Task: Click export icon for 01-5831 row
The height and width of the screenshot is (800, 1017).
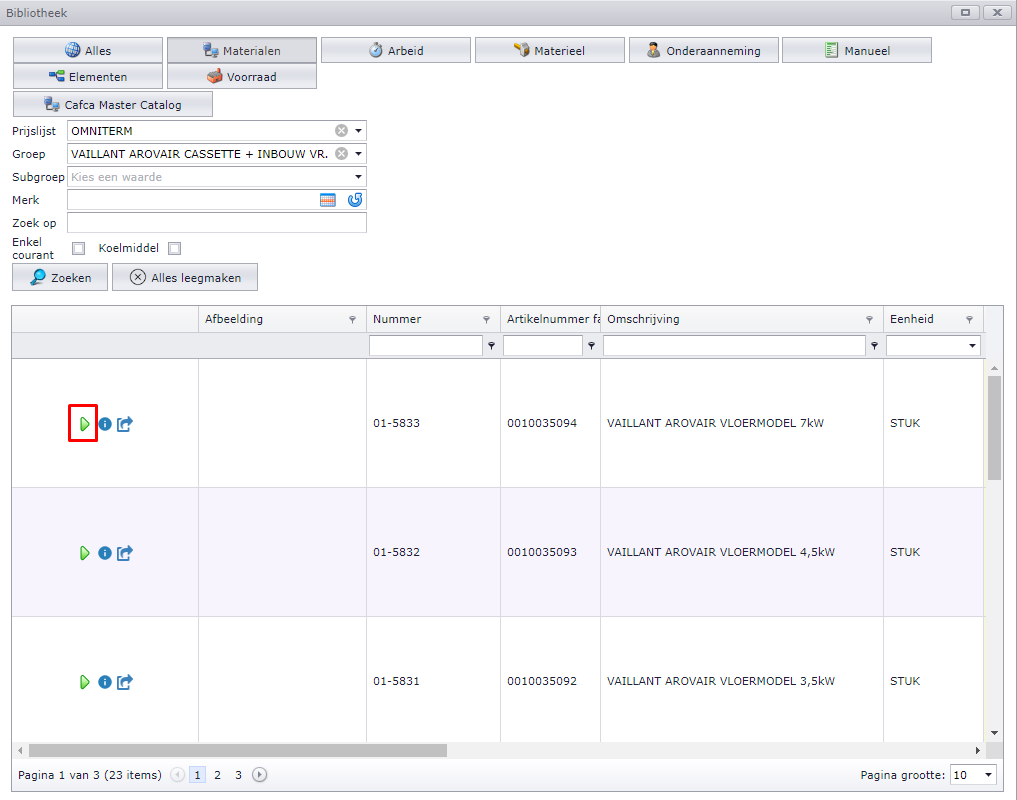Action: pos(125,682)
